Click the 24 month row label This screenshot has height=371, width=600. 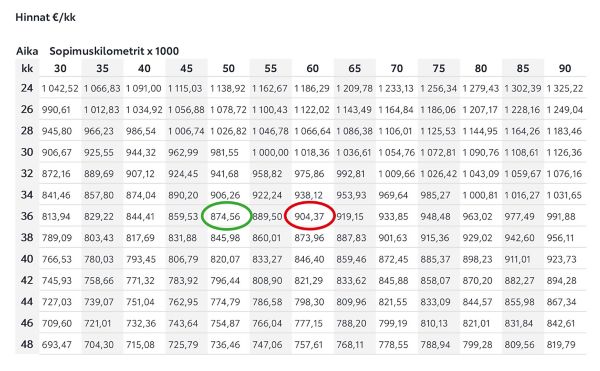pos(27,88)
